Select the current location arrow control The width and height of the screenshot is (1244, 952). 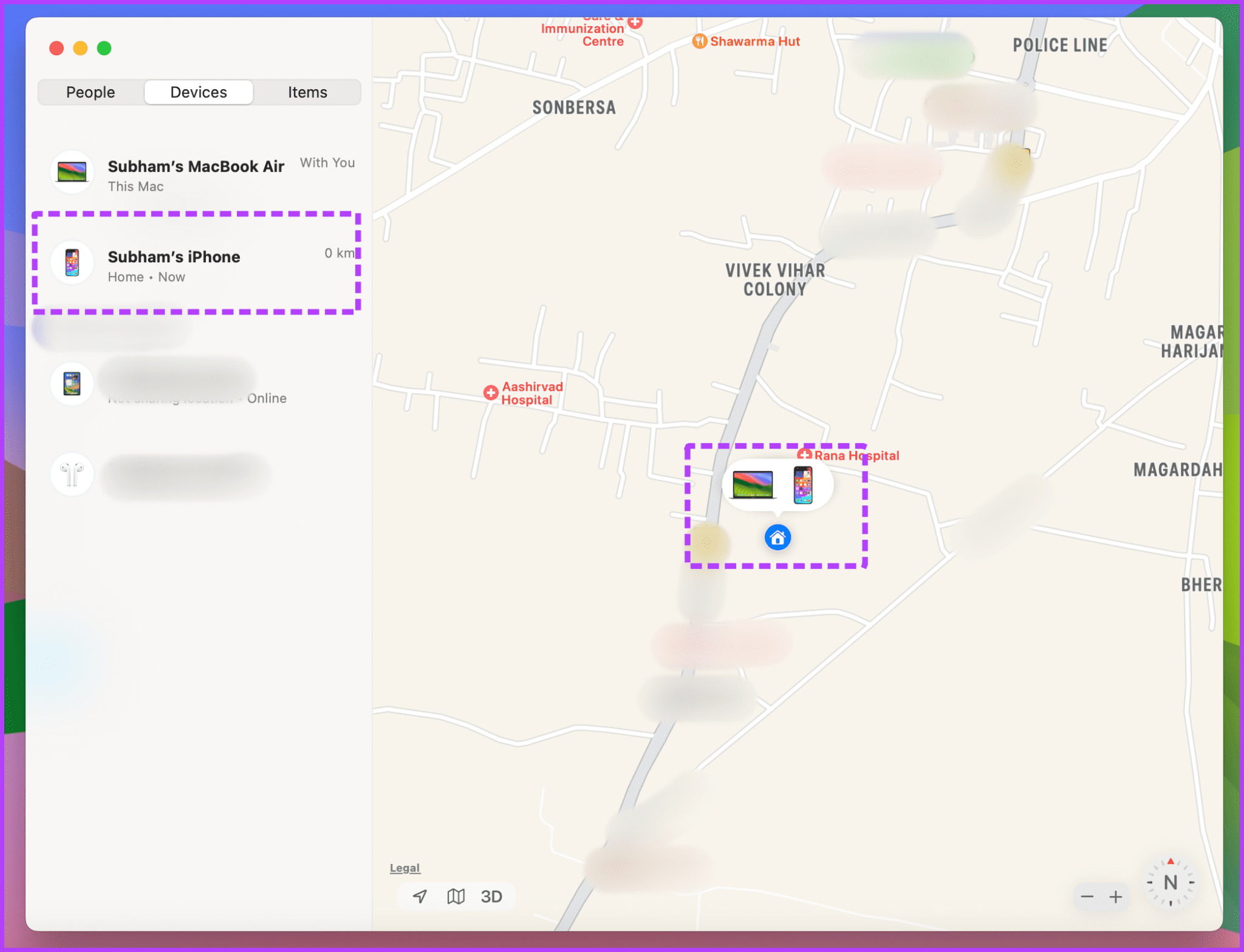click(x=419, y=896)
